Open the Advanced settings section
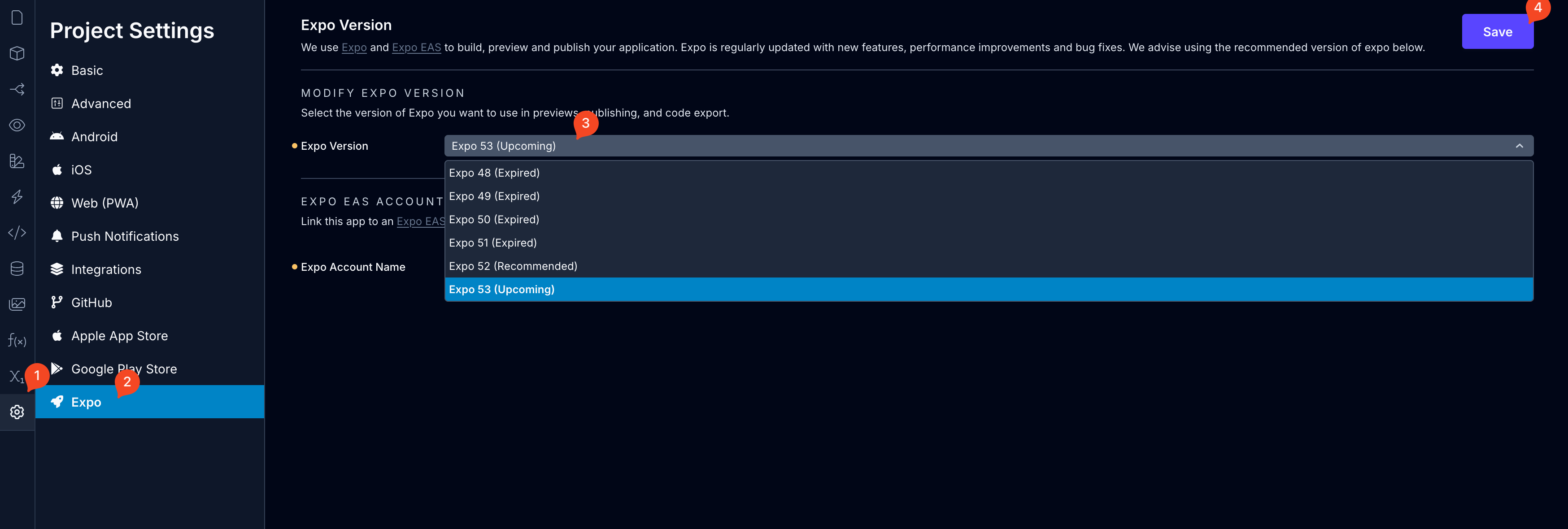 [x=150, y=104]
